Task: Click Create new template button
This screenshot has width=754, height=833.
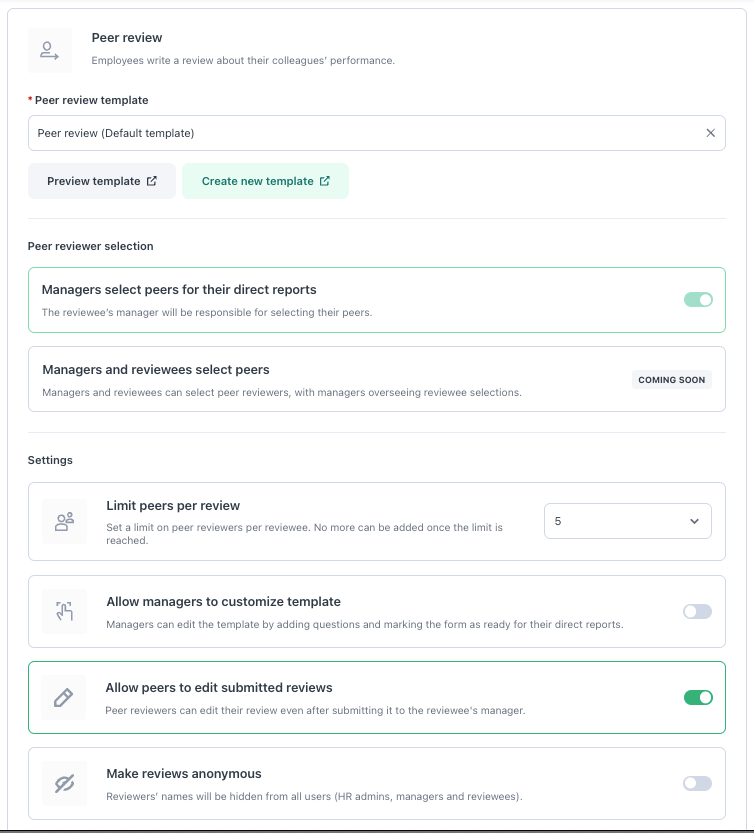Action: coord(265,182)
